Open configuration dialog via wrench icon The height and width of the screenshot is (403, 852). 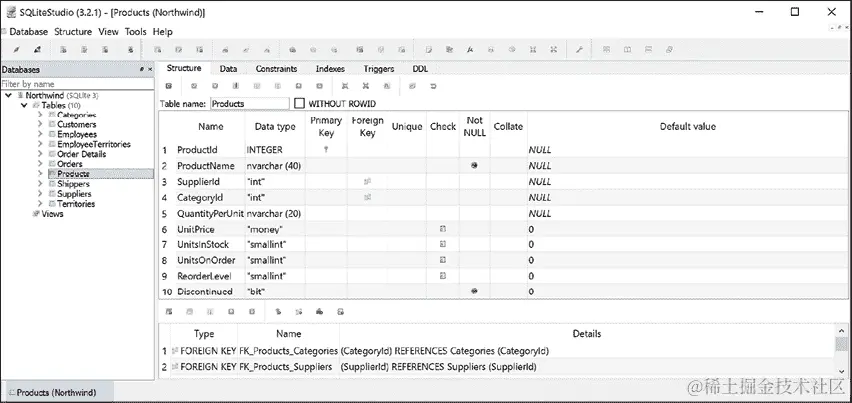[x=579, y=49]
